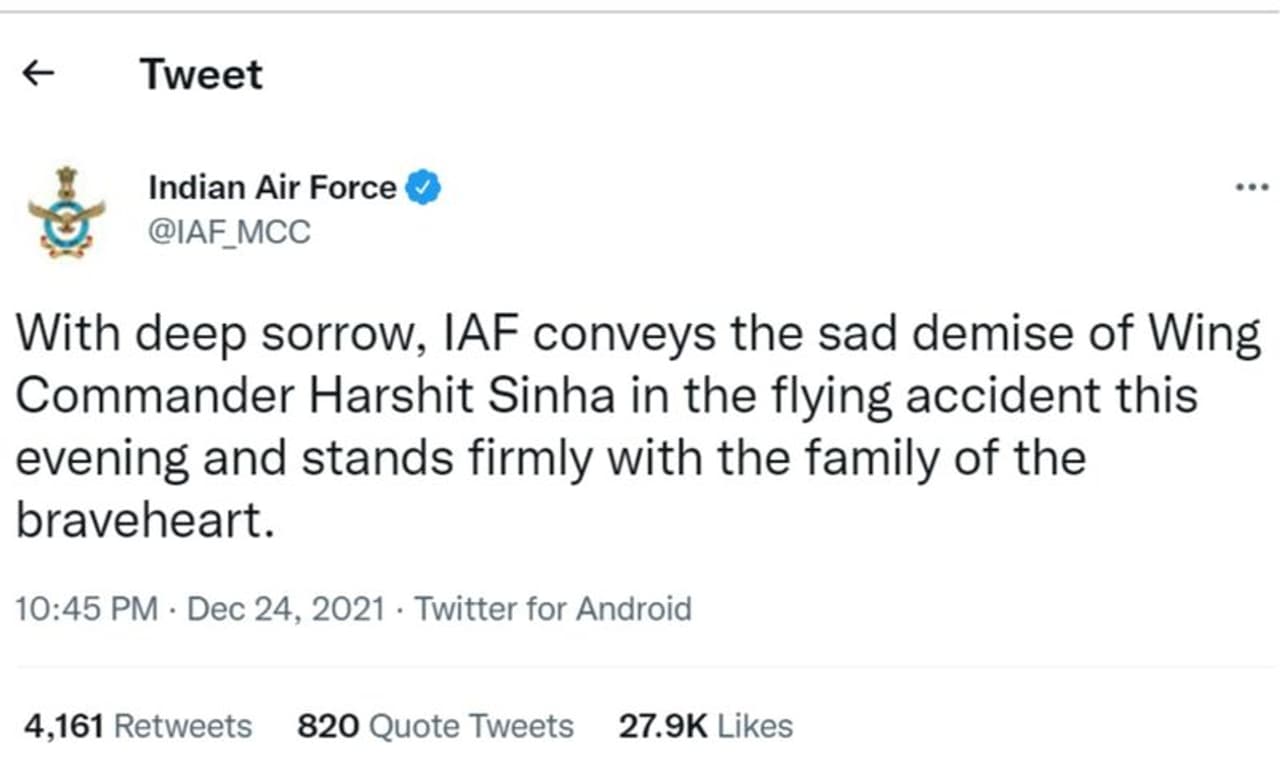Click the back arrow next to Tweet
The width and height of the screenshot is (1280, 765).
[37, 75]
